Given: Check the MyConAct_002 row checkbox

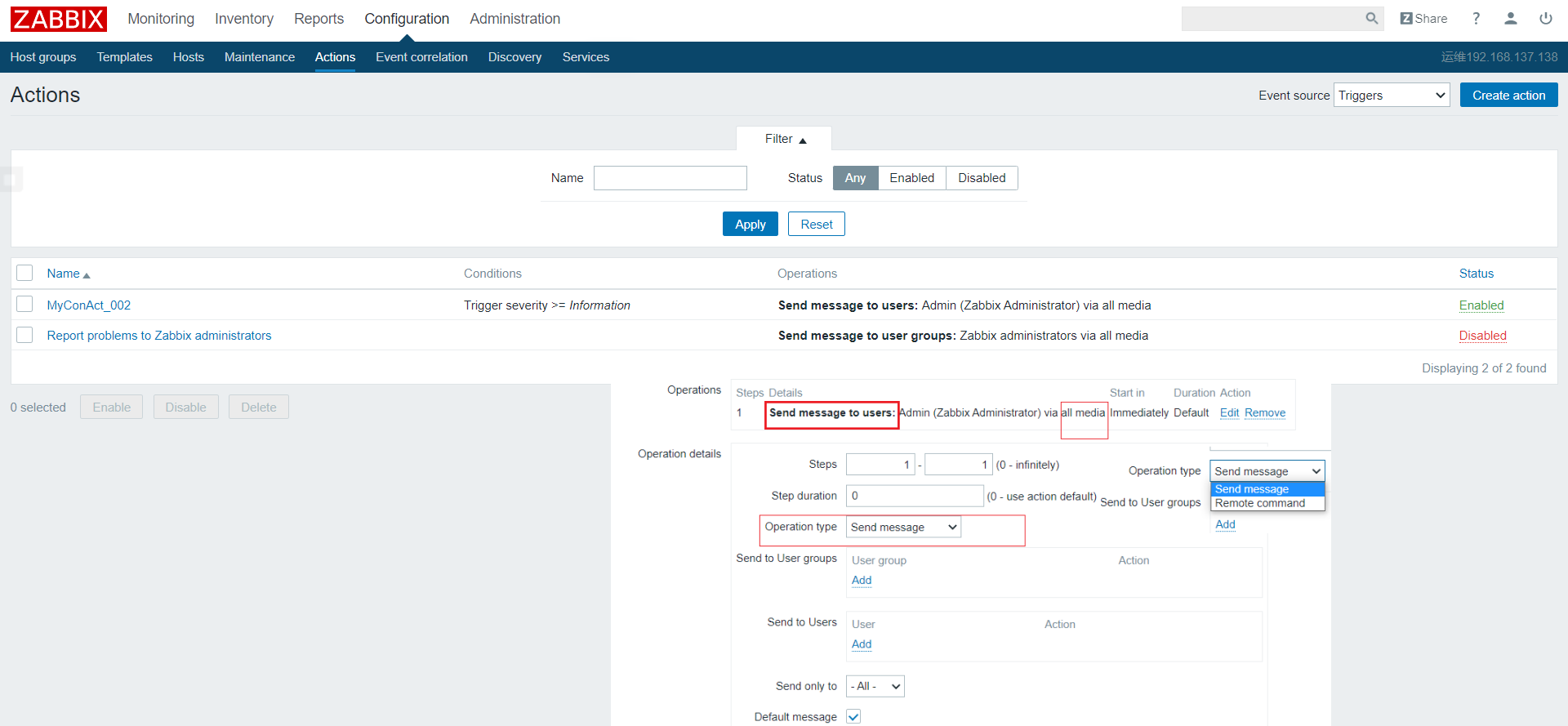Looking at the screenshot, I should point(24,304).
